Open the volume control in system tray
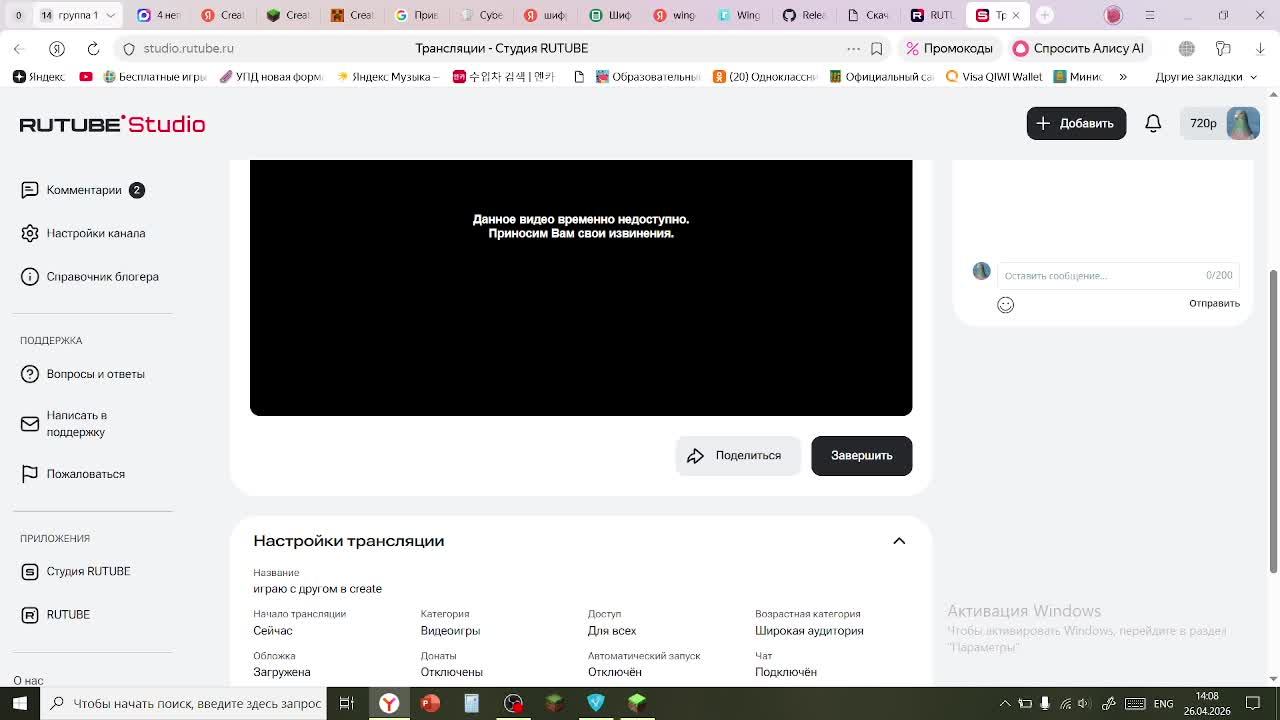 click(1084, 703)
